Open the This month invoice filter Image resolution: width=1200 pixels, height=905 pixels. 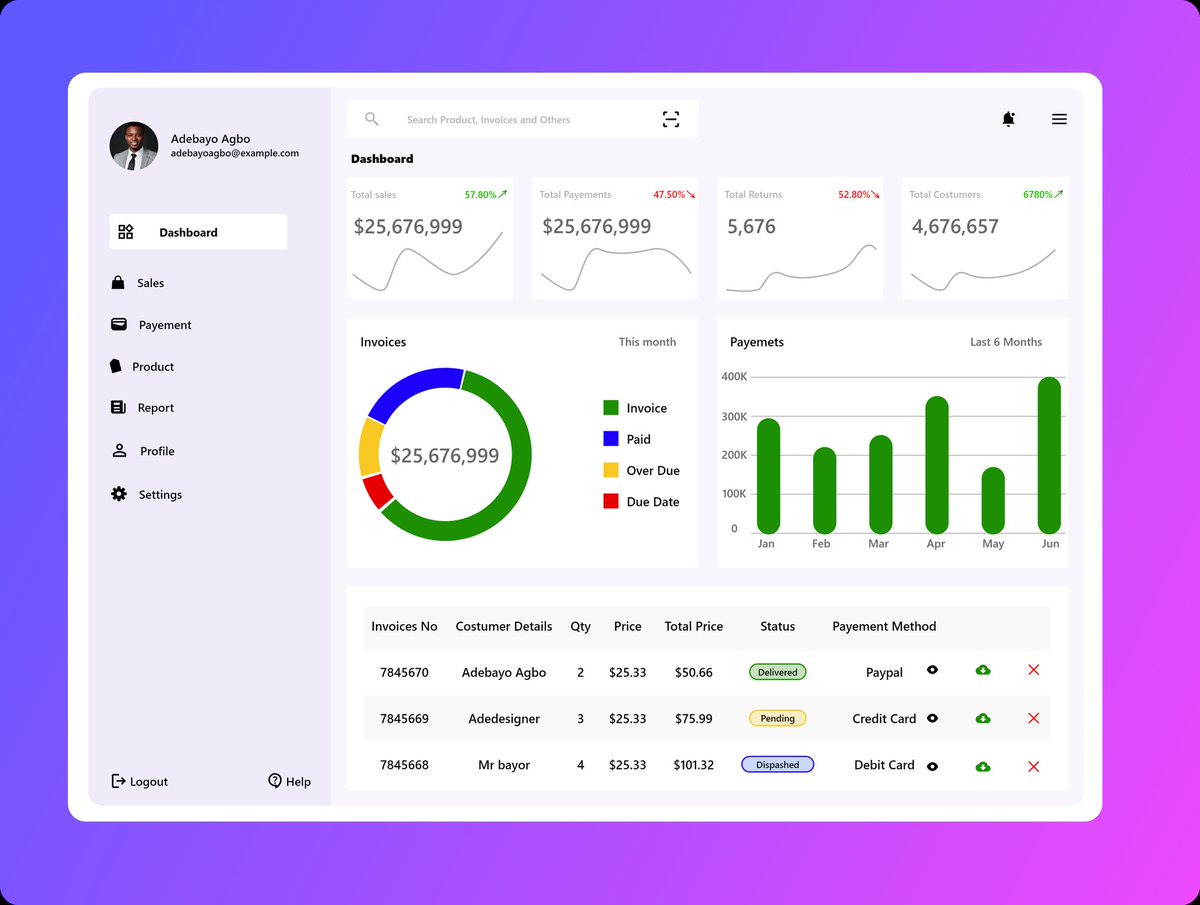[647, 341]
